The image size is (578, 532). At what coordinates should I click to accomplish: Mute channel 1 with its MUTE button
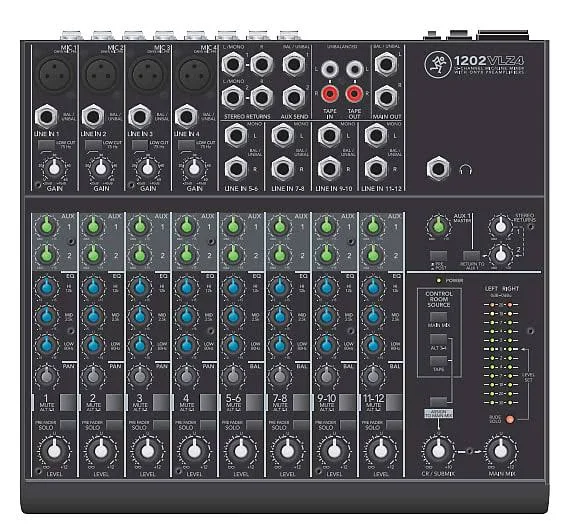pyautogui.click(x=68, y=402)
